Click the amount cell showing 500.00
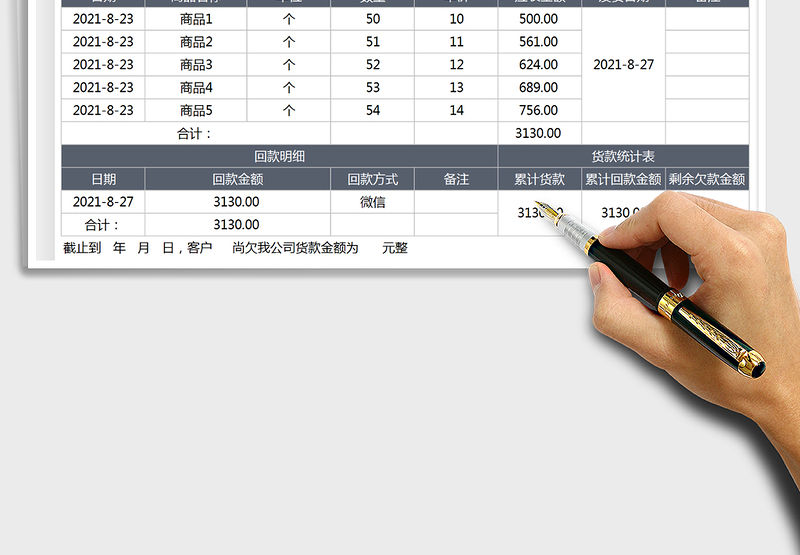800x555 pixels. 539,19
